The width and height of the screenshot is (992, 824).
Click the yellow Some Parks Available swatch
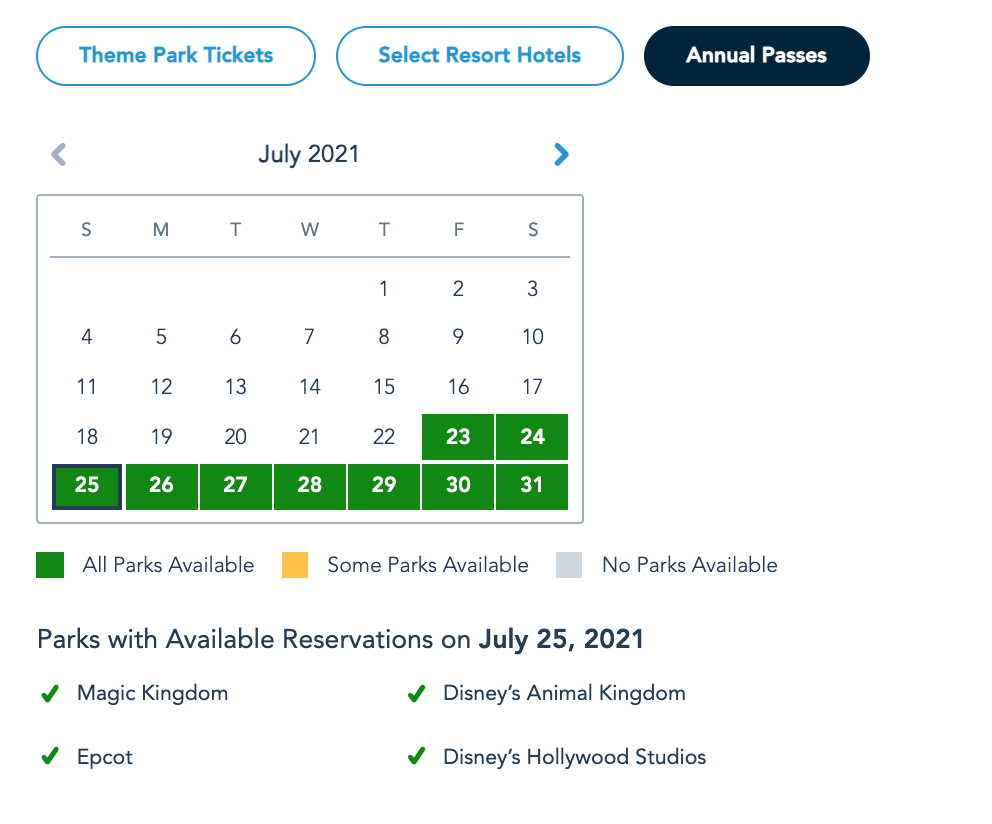[x=295, y=565]
